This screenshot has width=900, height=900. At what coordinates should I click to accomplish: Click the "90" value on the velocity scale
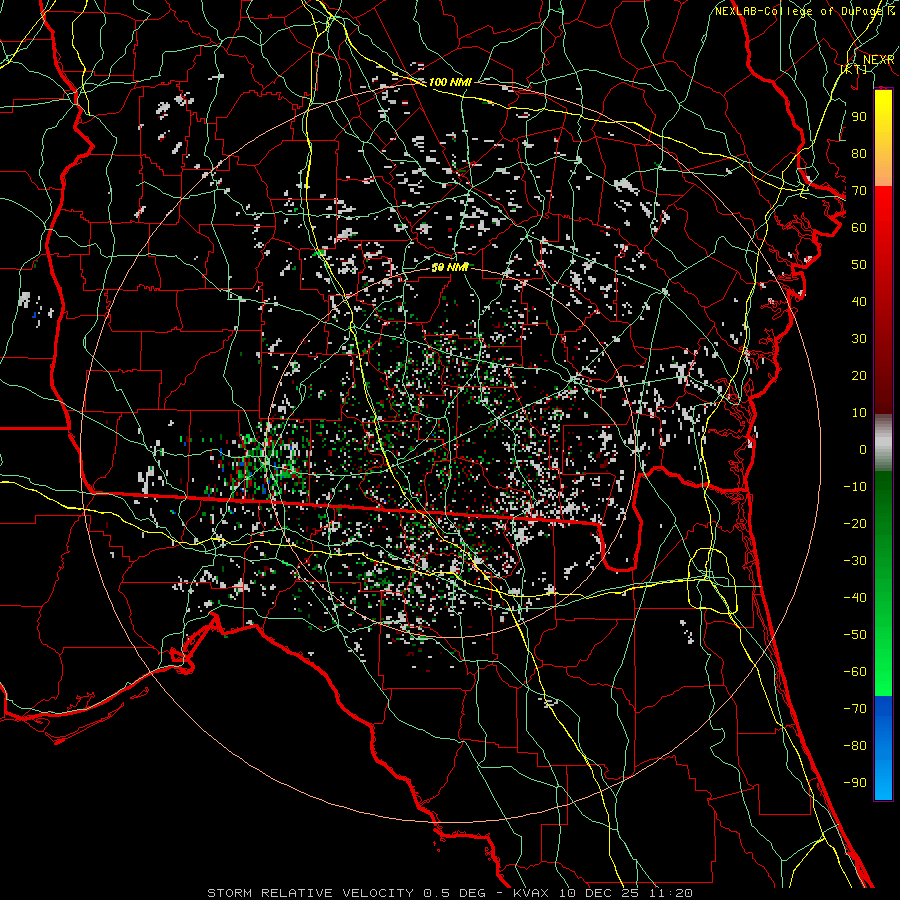[x=859, y=117]
